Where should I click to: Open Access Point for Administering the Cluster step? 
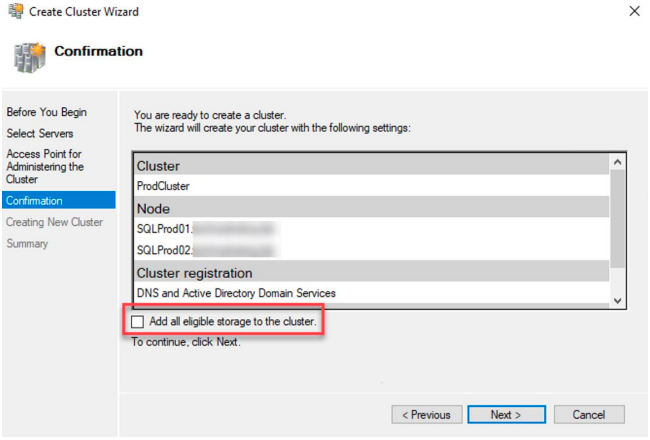coord(45,167)
